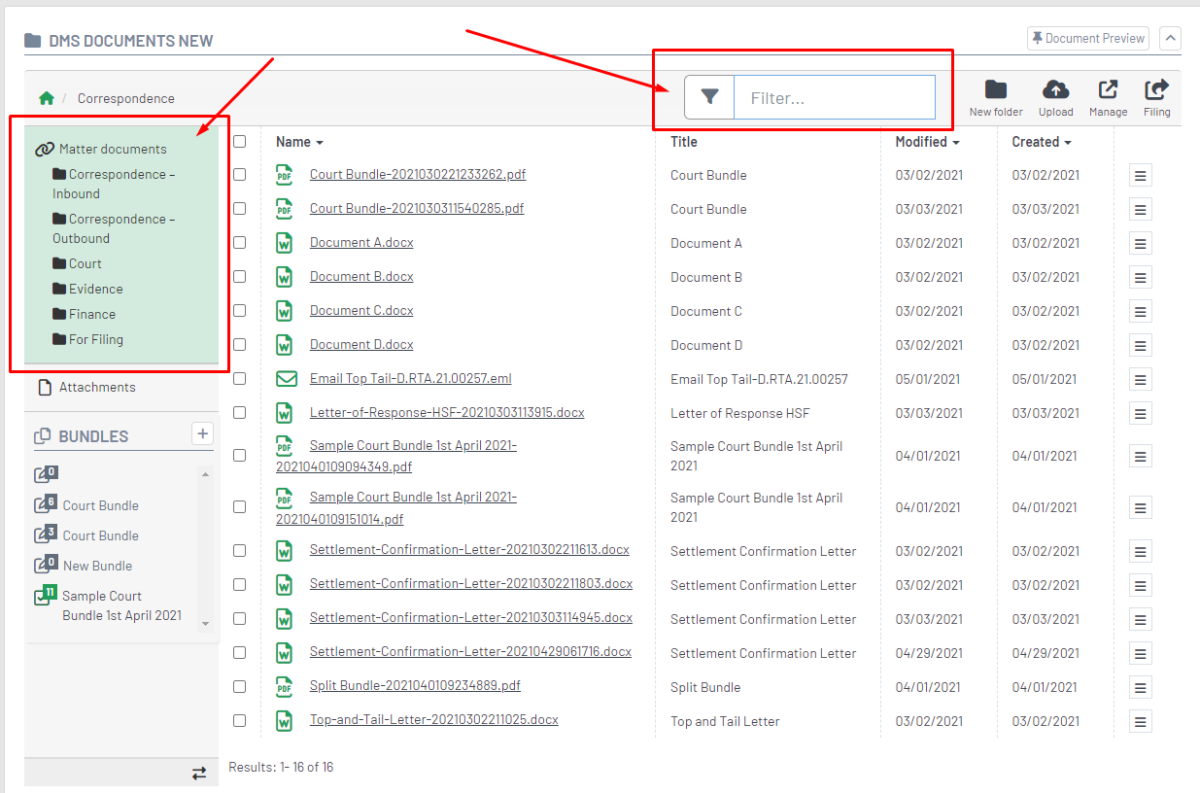Image resolution: width=1200 pixels, height=793 pixels.
Task: Open the actions menu for Top and Tail Letter
Action: (x=1140, y=720)
